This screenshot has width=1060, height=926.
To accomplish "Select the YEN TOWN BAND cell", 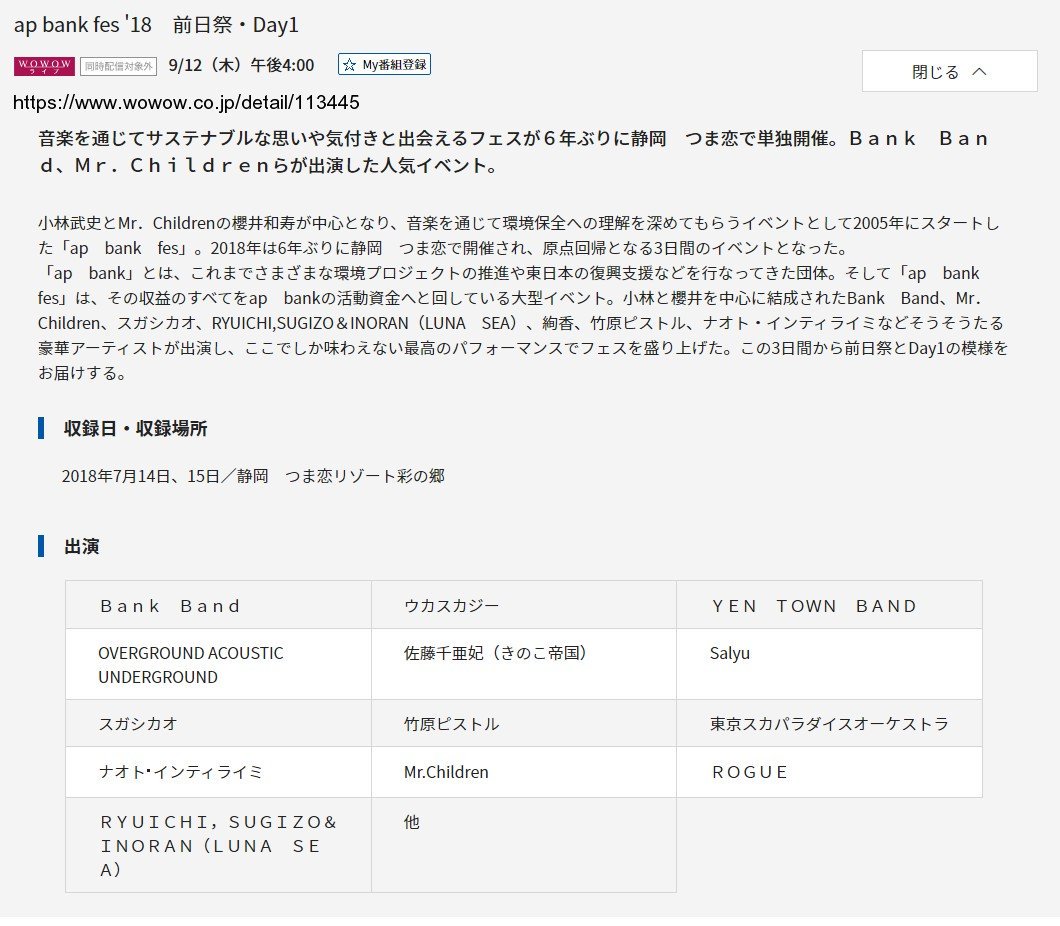I will click(829, 605).
